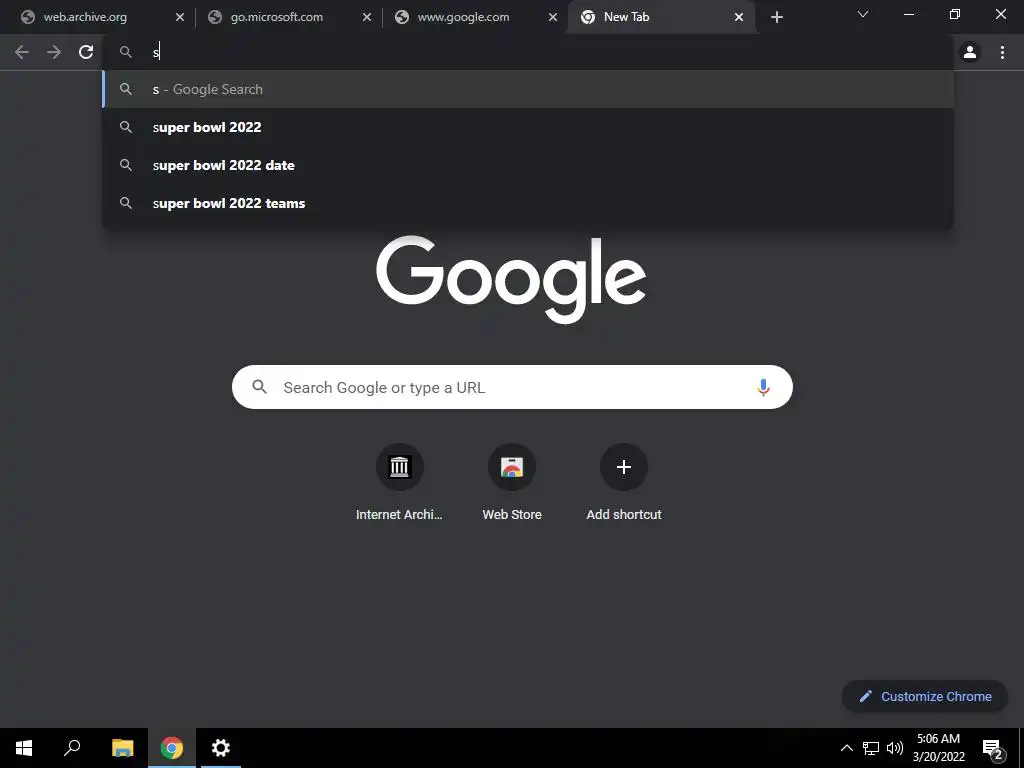1024x768 pixels.
Task: Close the www.google.com tab
Action: coord(552,18)
